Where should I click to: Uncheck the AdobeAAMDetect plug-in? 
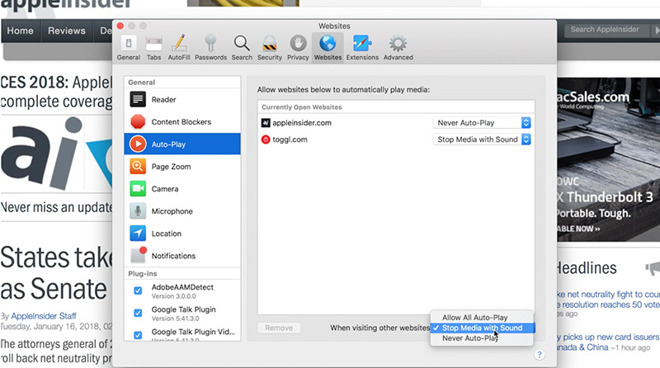(x=138, y=291)
